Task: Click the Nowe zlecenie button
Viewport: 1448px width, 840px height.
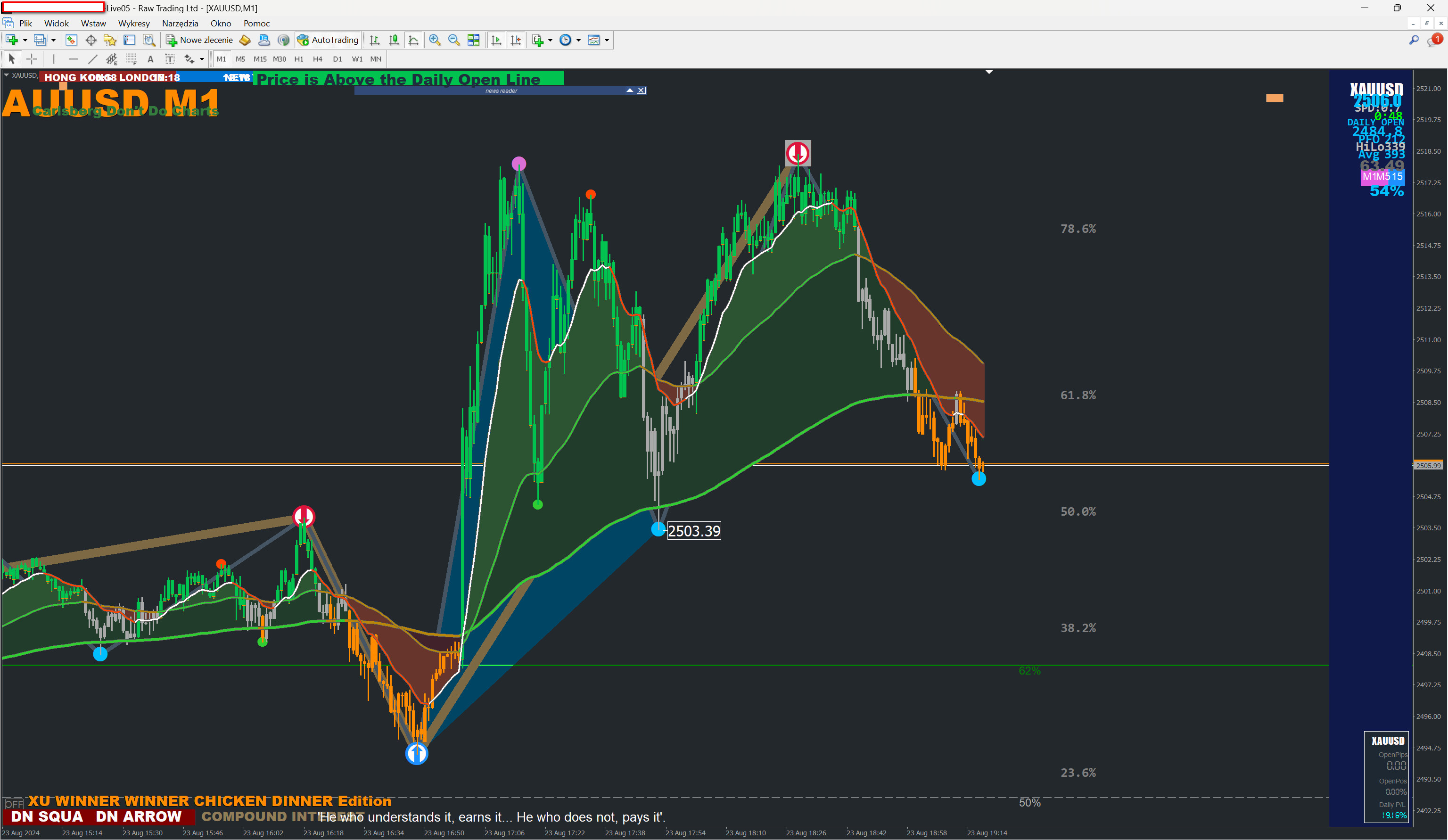Action: pyautogui.click(x=199, y=40)
